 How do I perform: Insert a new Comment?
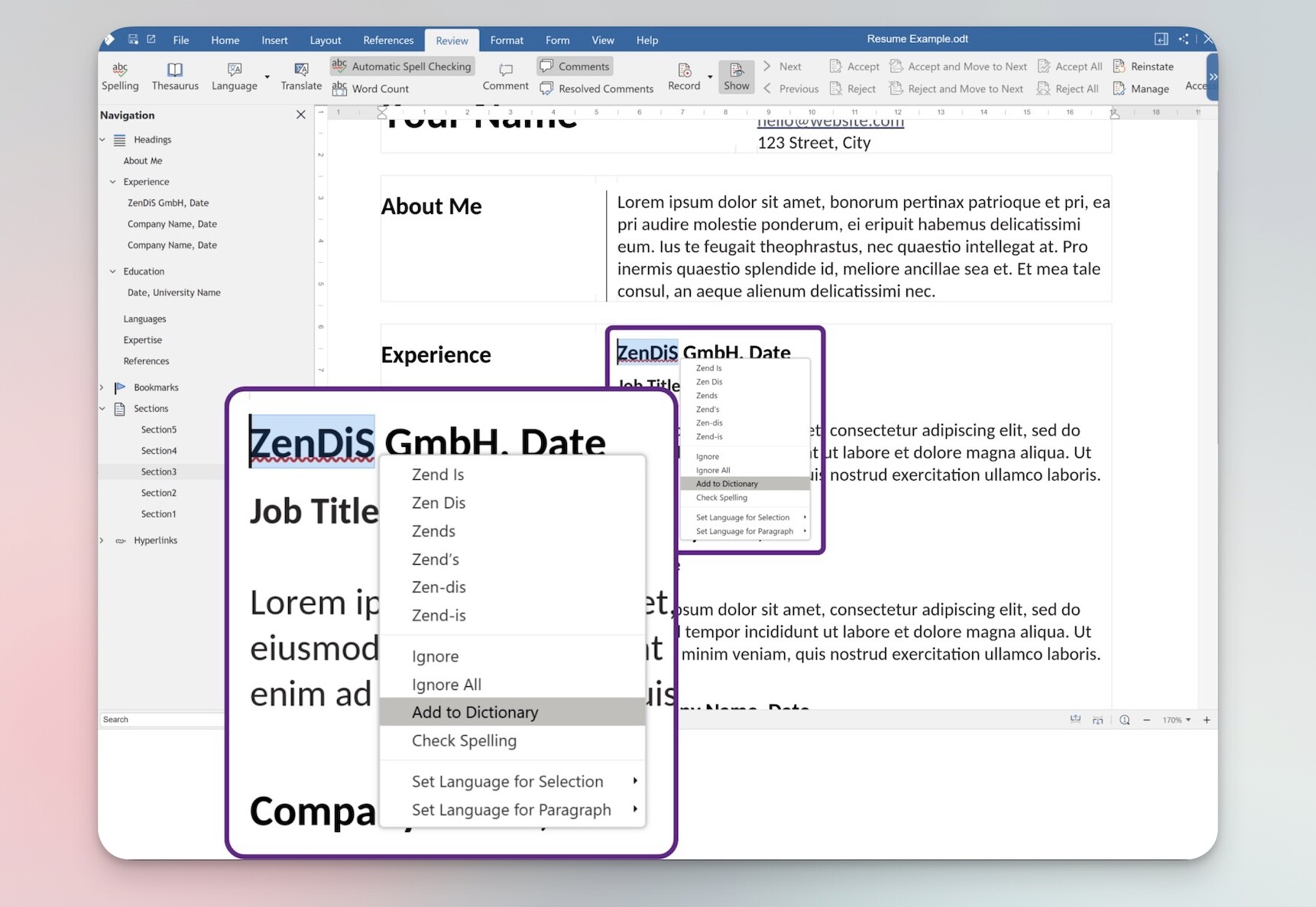(504, 76)
